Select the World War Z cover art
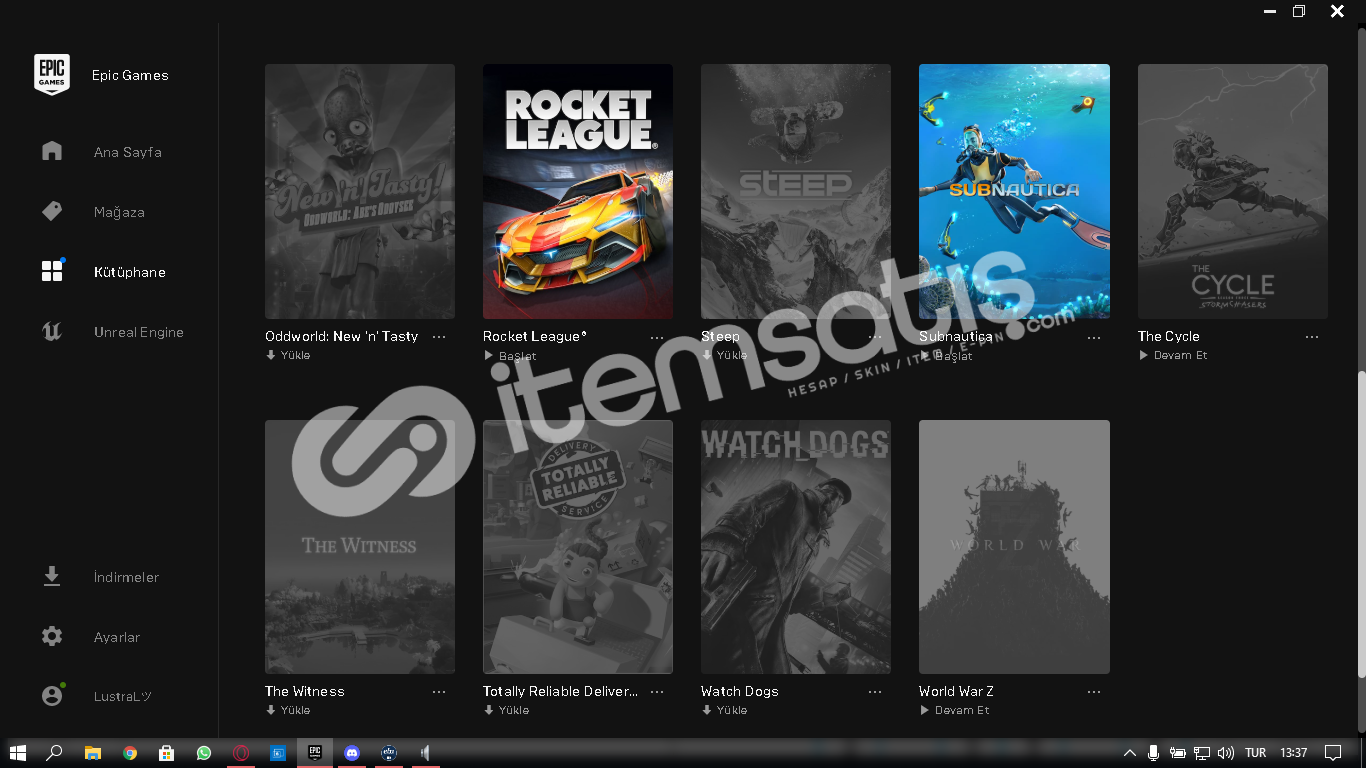 pos(1014,547)
